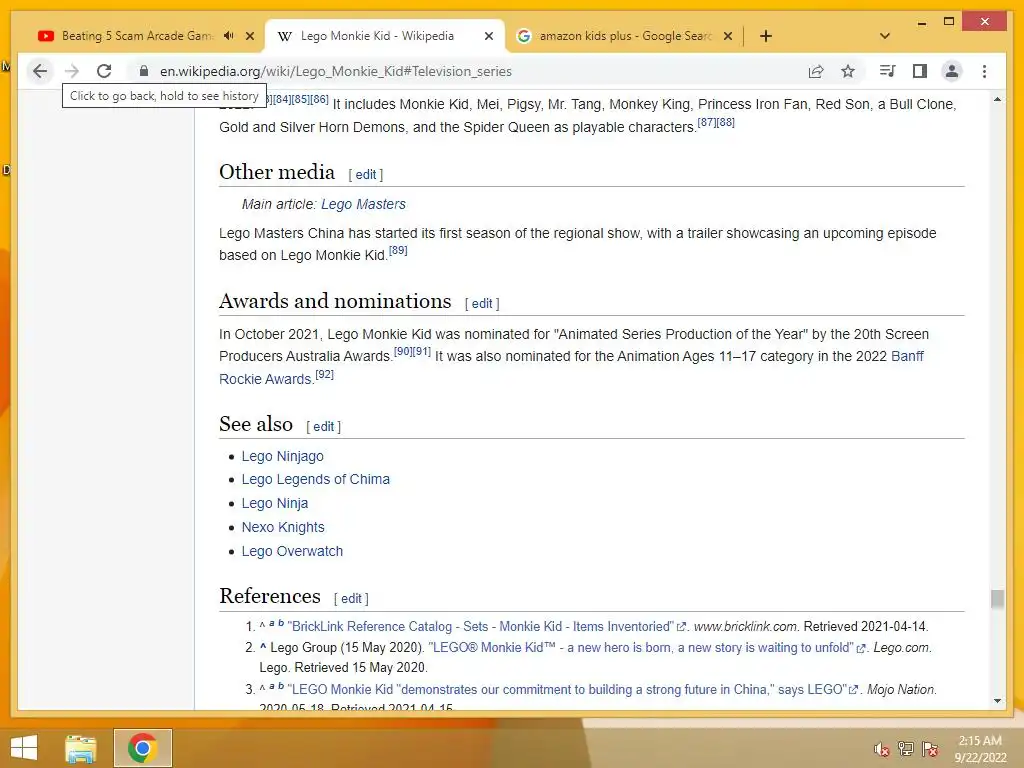Open the Lego Legends of Chima link
The image size is (1024, 768).
pyautogui.click(x=315, y=479)
